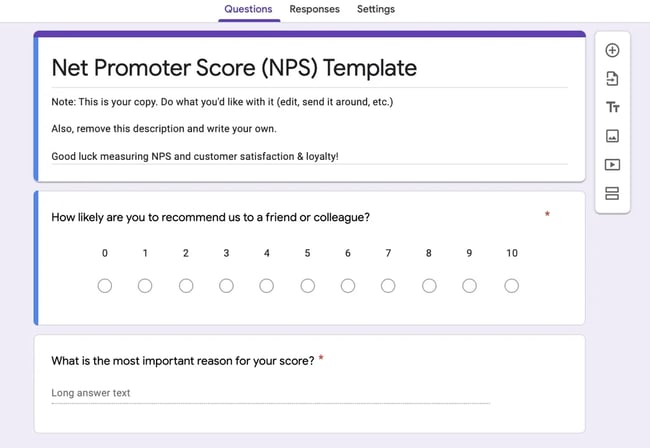
Task: Go to the Questions tab
Action: pos(248,9)
